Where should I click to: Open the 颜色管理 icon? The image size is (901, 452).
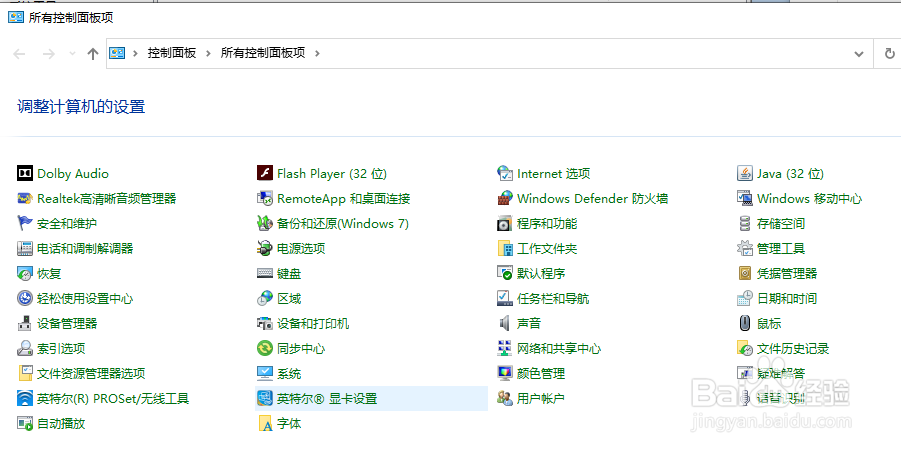coord(505,373)
